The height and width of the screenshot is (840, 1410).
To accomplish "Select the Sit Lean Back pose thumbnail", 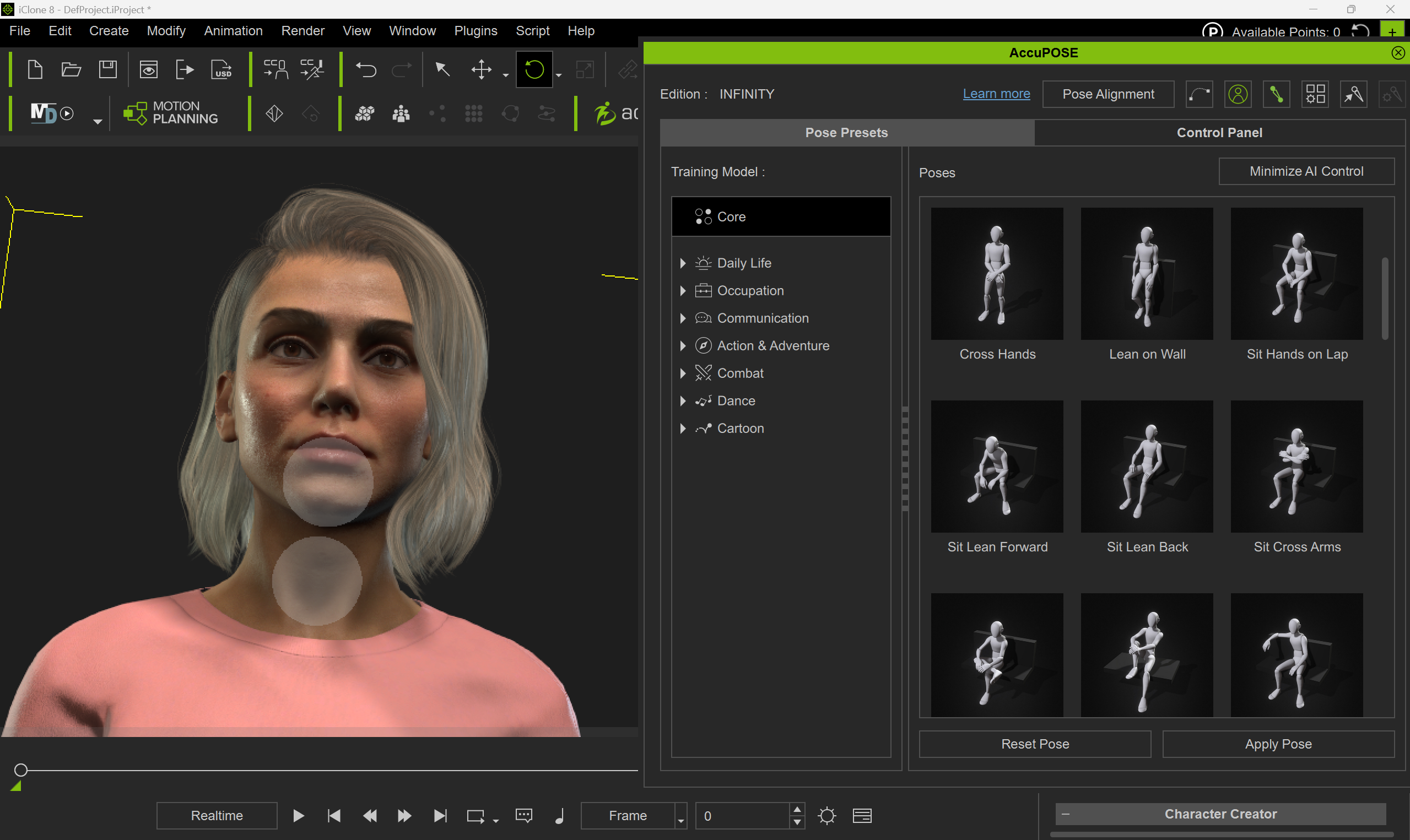I will (1147, 467).
